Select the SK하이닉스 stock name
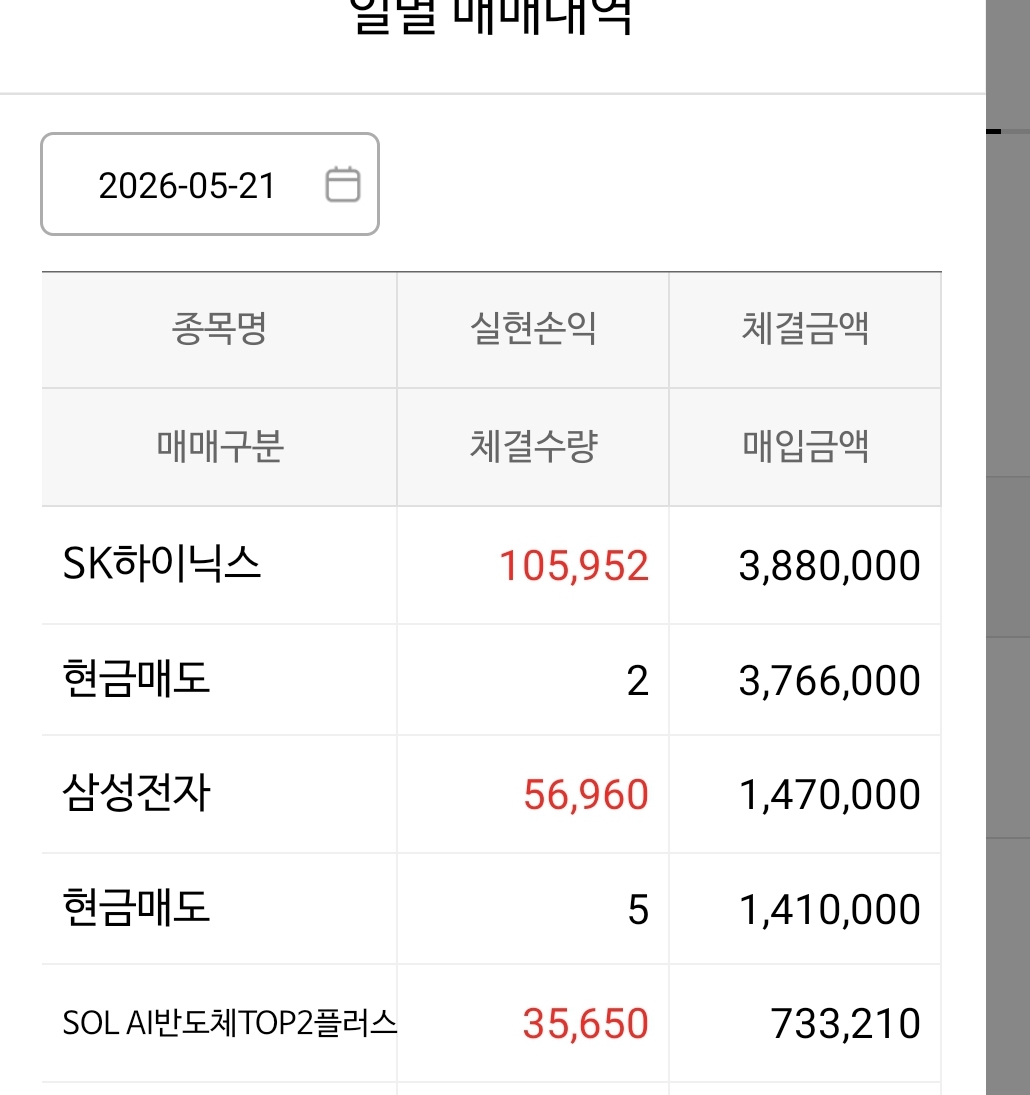The width and height of the screenshot is (1030, 1095). coord(162,564)
